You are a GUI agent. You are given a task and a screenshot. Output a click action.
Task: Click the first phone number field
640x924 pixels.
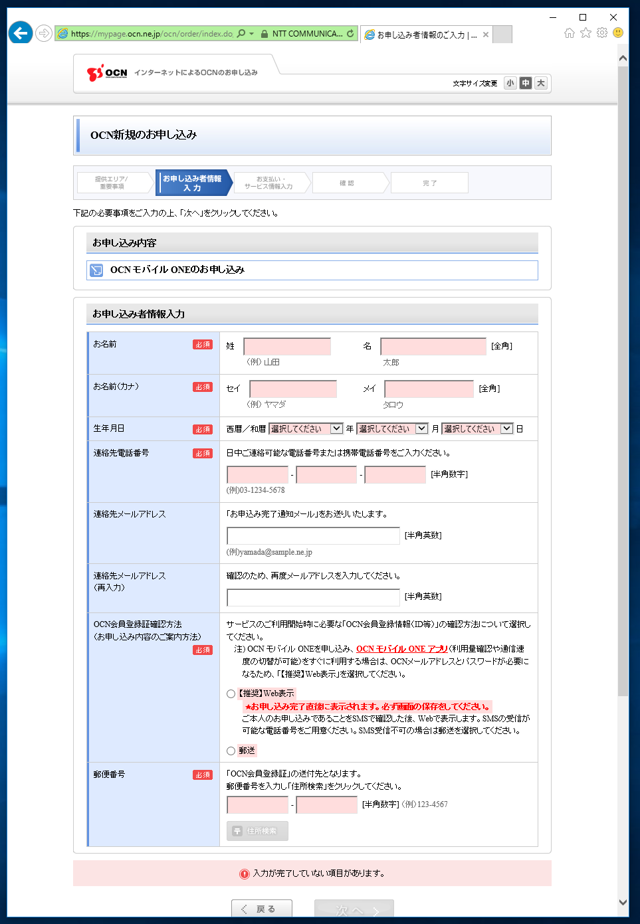coord(258,474)
